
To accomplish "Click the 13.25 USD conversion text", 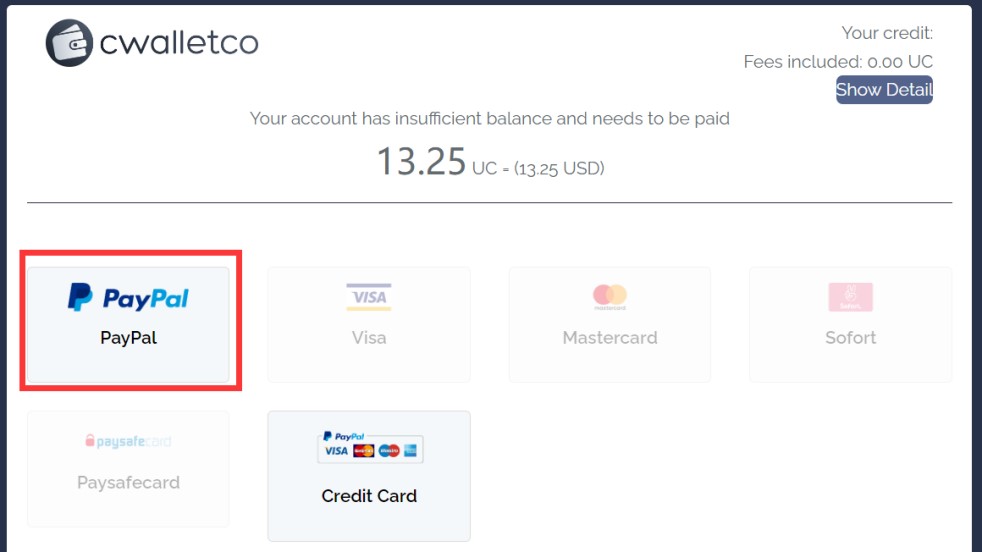I will click(x=559, y=168).
